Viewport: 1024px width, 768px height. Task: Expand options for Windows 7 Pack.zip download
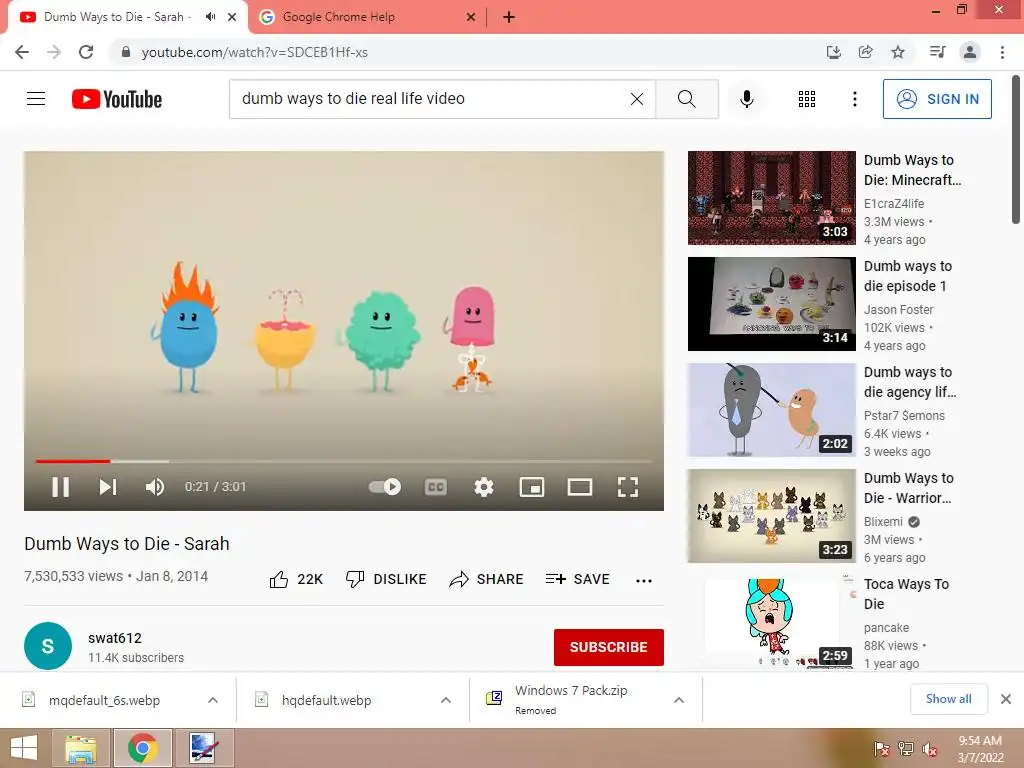pos(679,700)
